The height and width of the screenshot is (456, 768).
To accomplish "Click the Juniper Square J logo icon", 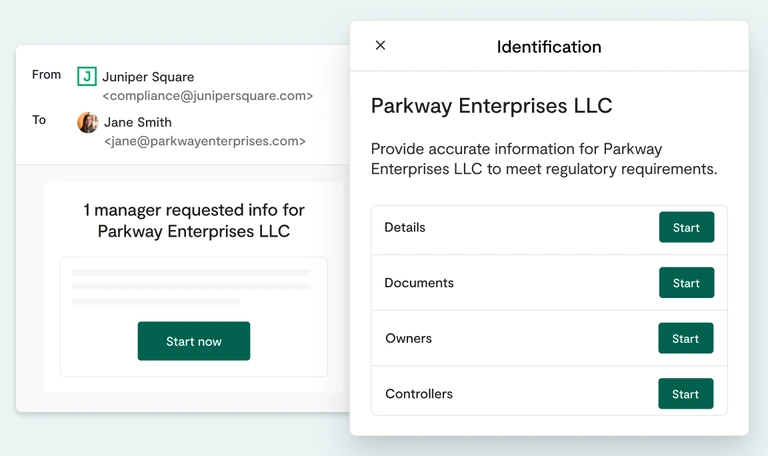I will [x=87, y=76].
